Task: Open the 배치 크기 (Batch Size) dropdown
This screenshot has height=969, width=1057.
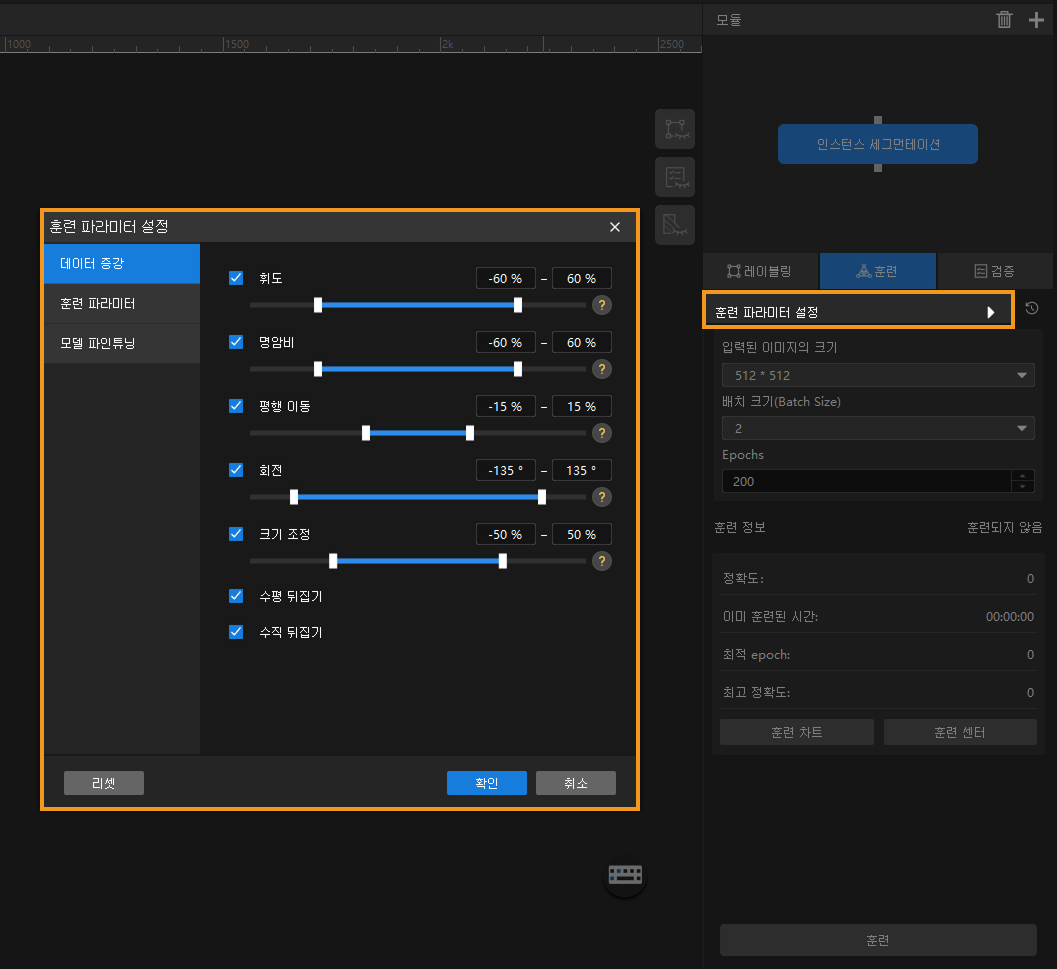Action: click(x=877, y=428)
